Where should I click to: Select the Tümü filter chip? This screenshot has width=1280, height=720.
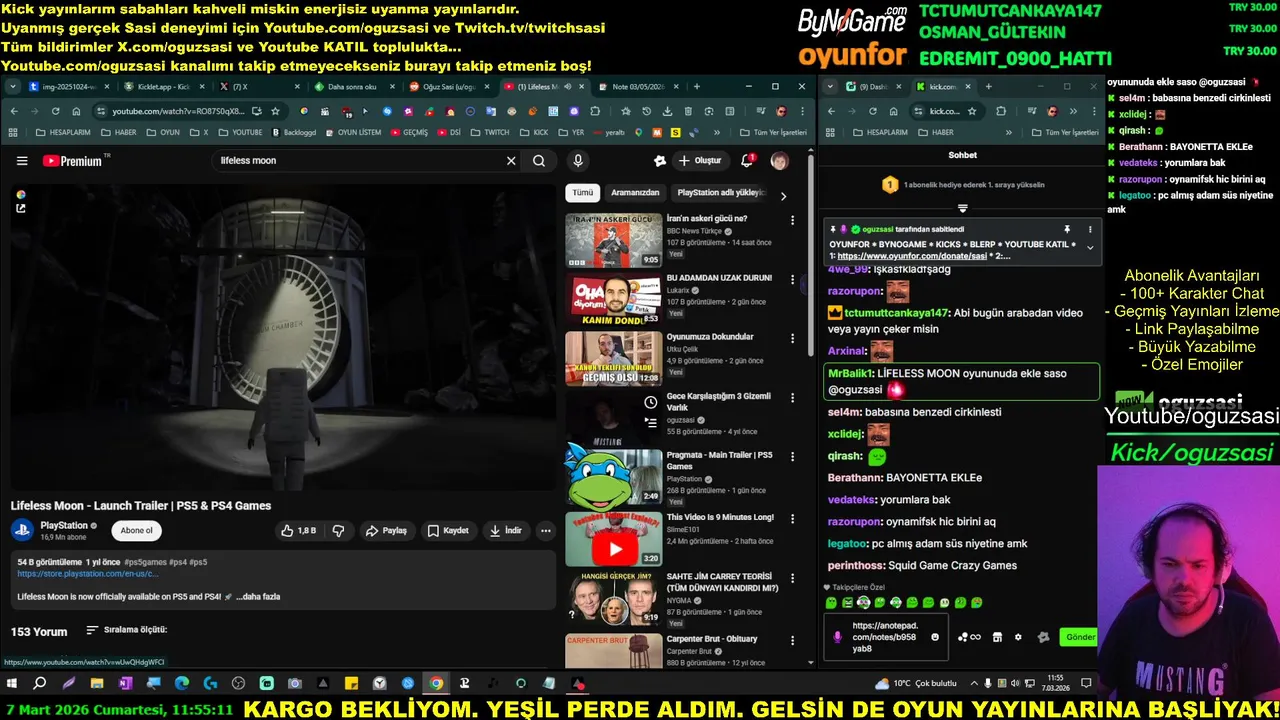(583, 193)
